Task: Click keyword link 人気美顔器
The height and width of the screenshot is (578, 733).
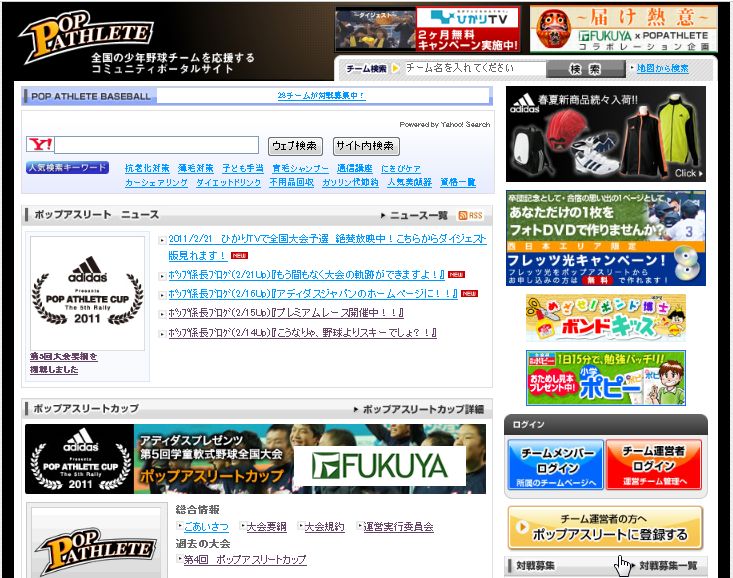Action: pyautogui.click(x=409, y=182)
